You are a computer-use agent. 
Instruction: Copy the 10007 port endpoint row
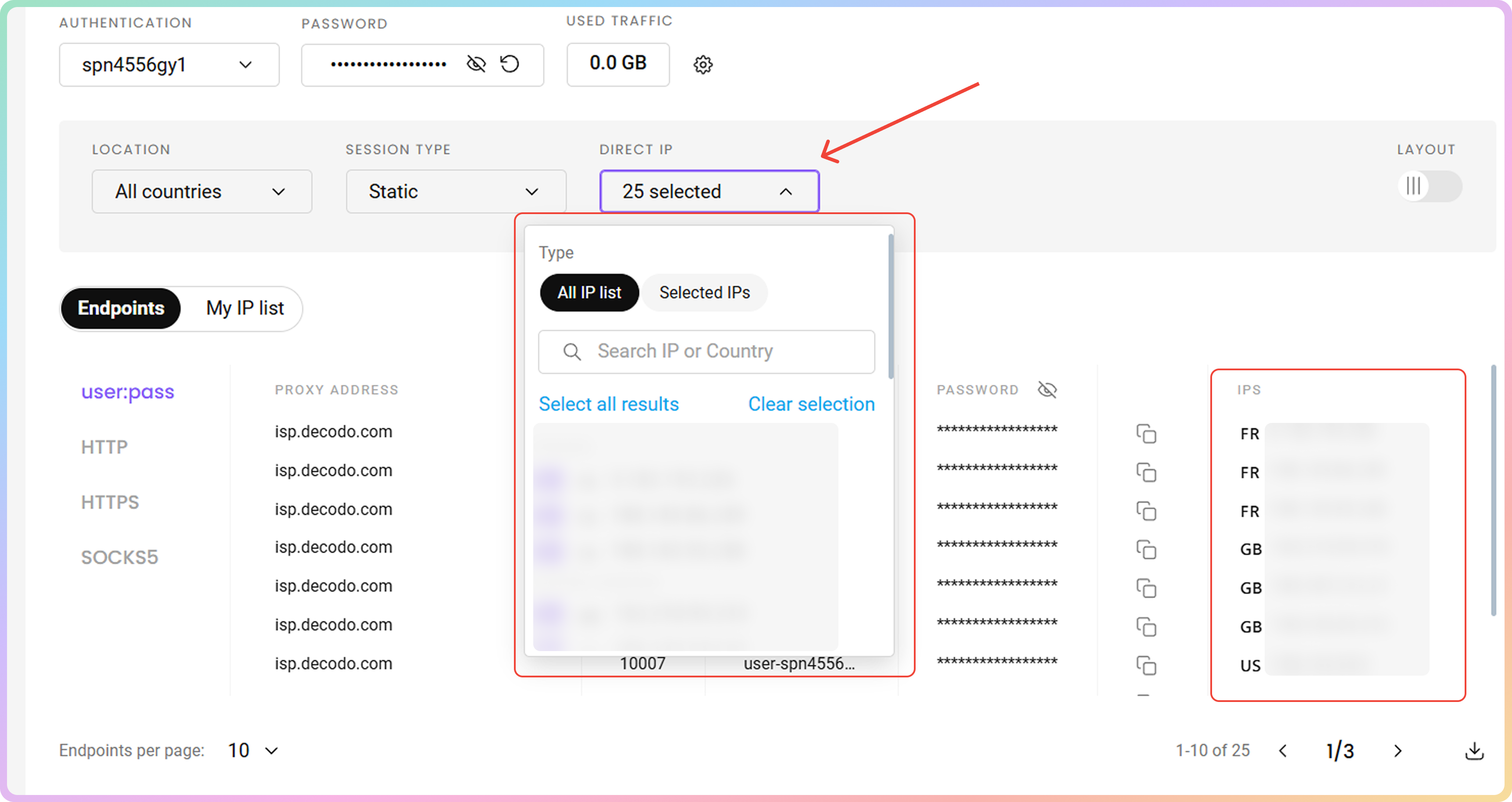click(1146, 665)
